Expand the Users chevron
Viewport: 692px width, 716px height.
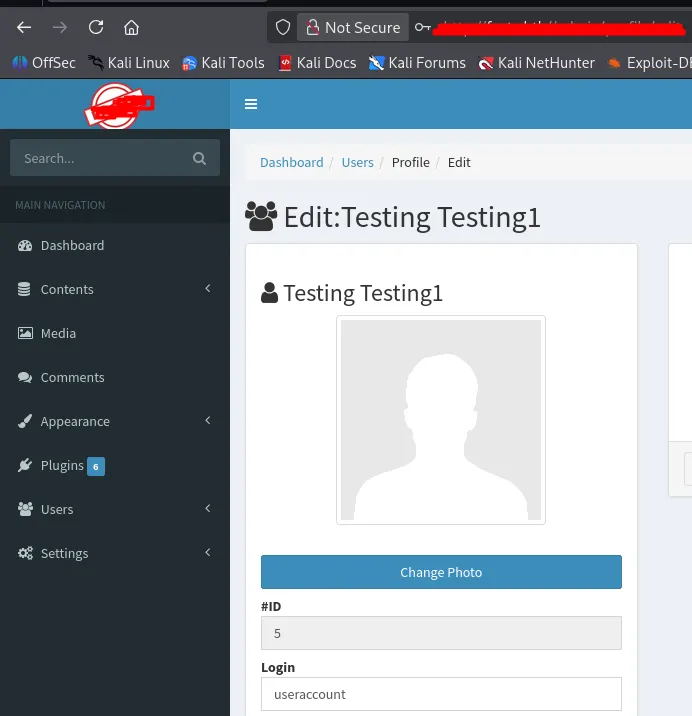[208, 508]
